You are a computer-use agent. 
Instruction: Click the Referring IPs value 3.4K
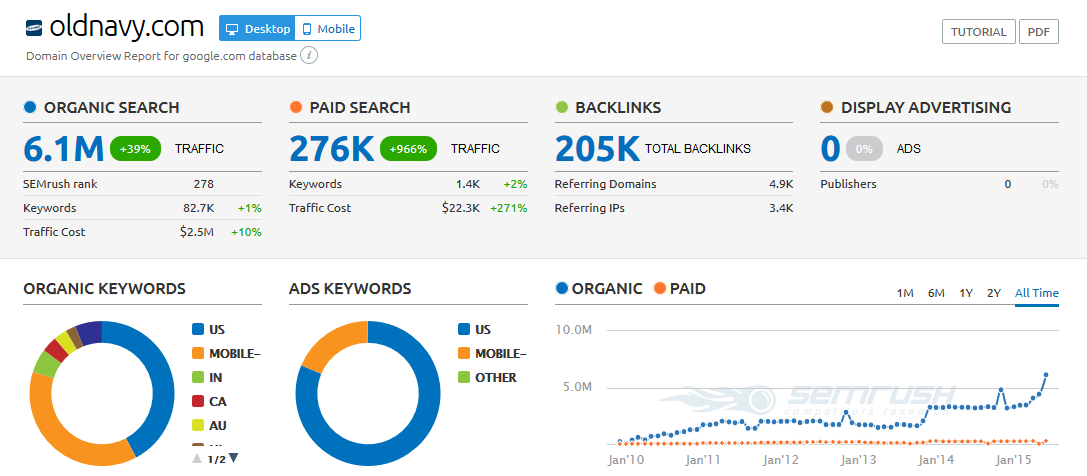tap(781, 208)
